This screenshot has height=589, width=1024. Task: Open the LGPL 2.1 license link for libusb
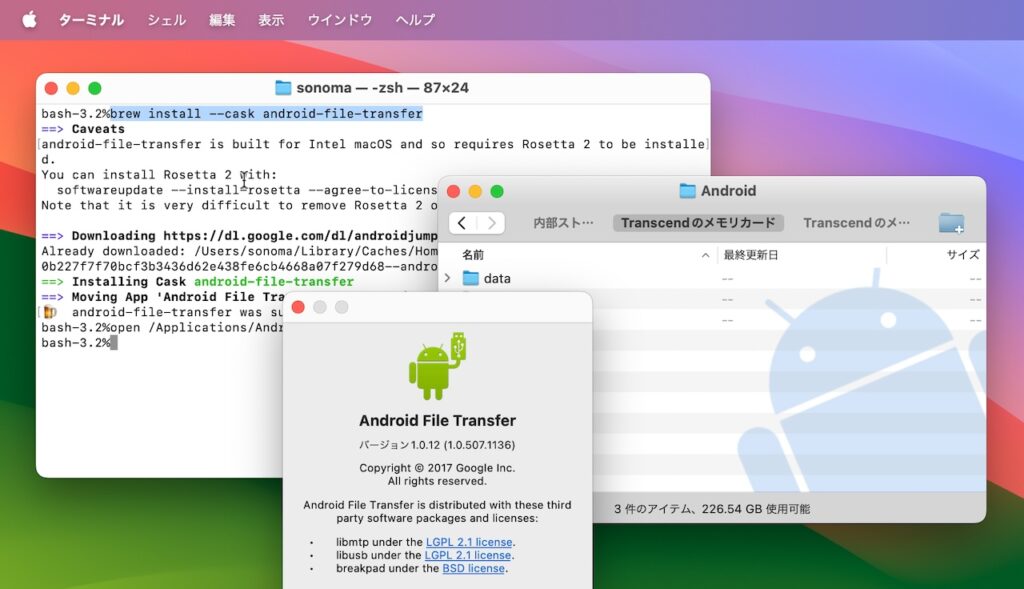(x=469, y=555)
